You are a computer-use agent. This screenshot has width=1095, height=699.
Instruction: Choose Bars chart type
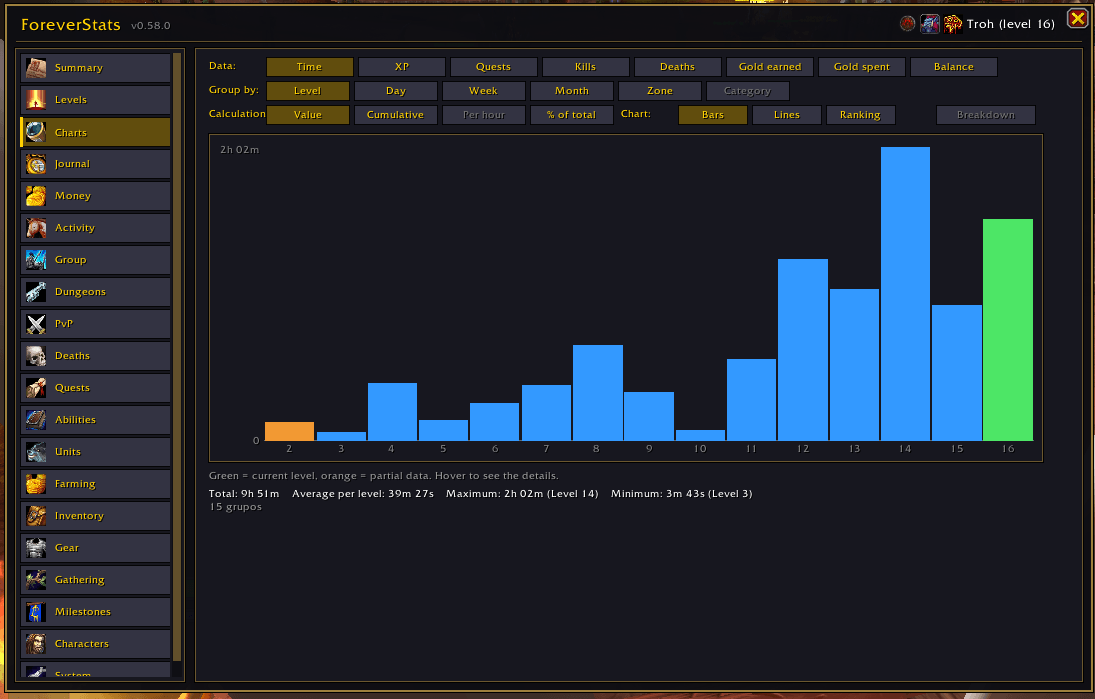point(713,115)
